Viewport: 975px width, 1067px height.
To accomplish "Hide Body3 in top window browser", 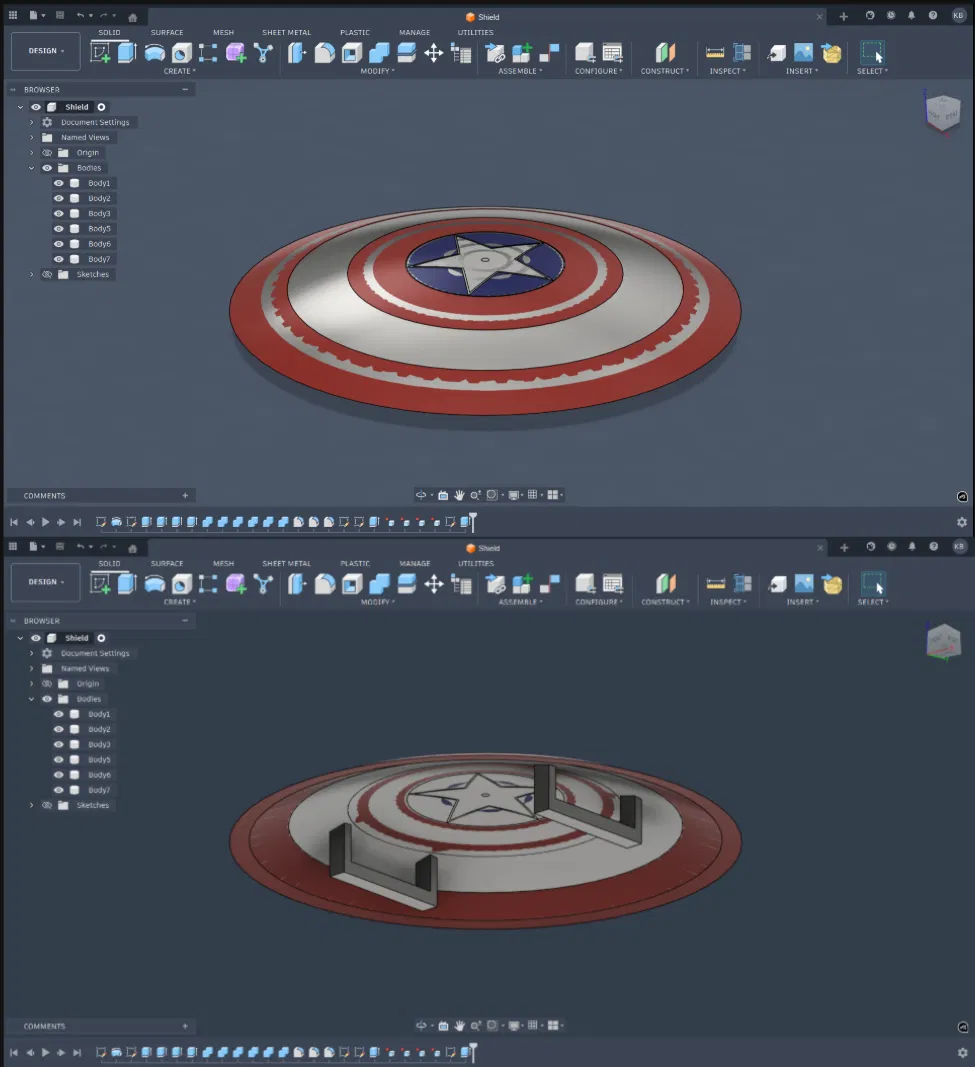I will [59, 214].
